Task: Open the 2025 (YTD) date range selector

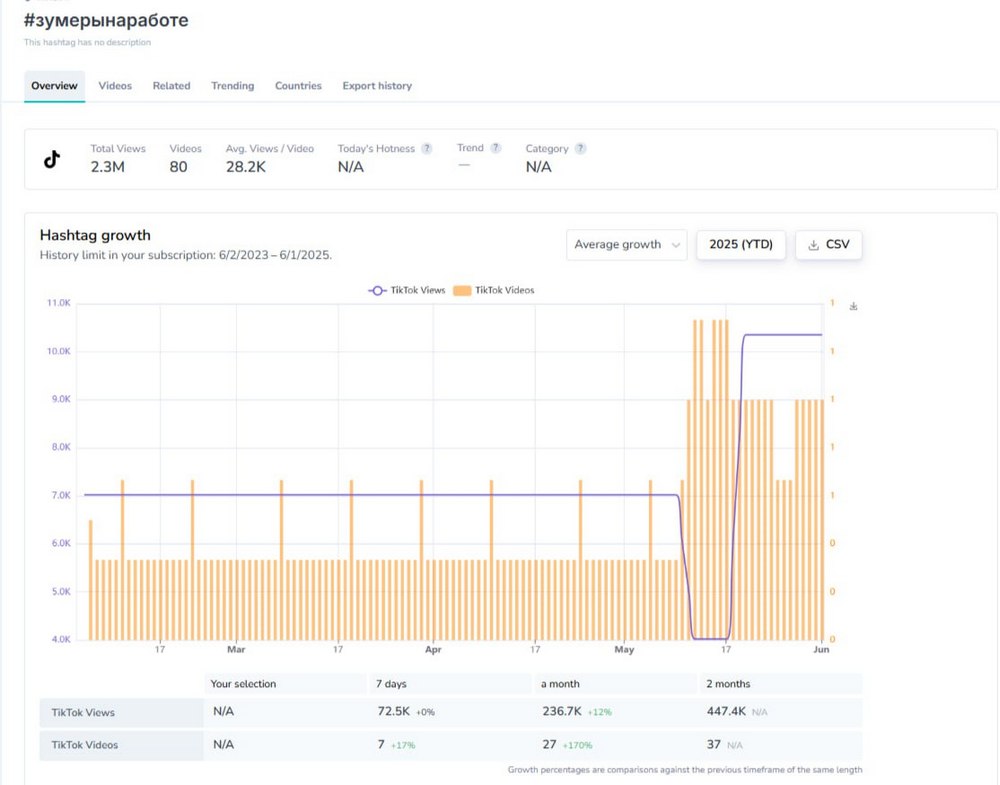Action: pyautogui.click(x=740, y=245)
